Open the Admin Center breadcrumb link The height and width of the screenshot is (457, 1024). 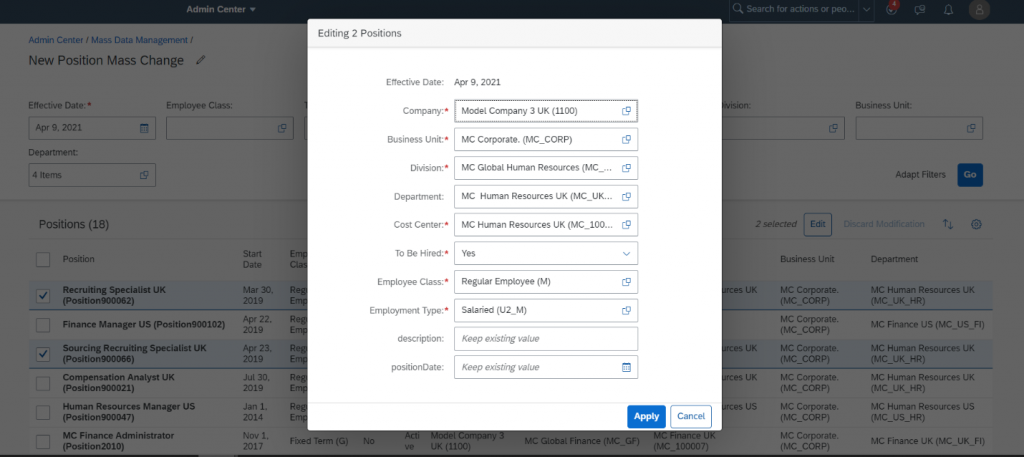pos(56,40)
